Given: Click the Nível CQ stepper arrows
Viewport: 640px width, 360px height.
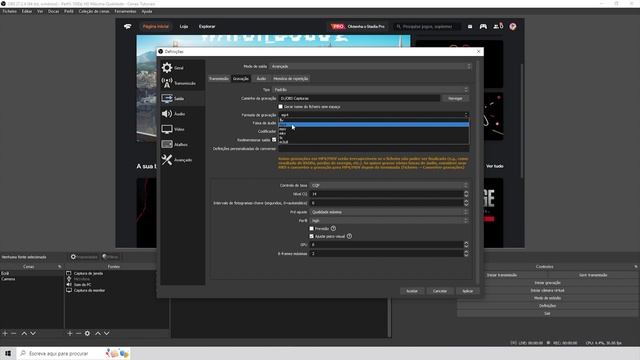Looking at the screenshot, I should coord(466,194).
